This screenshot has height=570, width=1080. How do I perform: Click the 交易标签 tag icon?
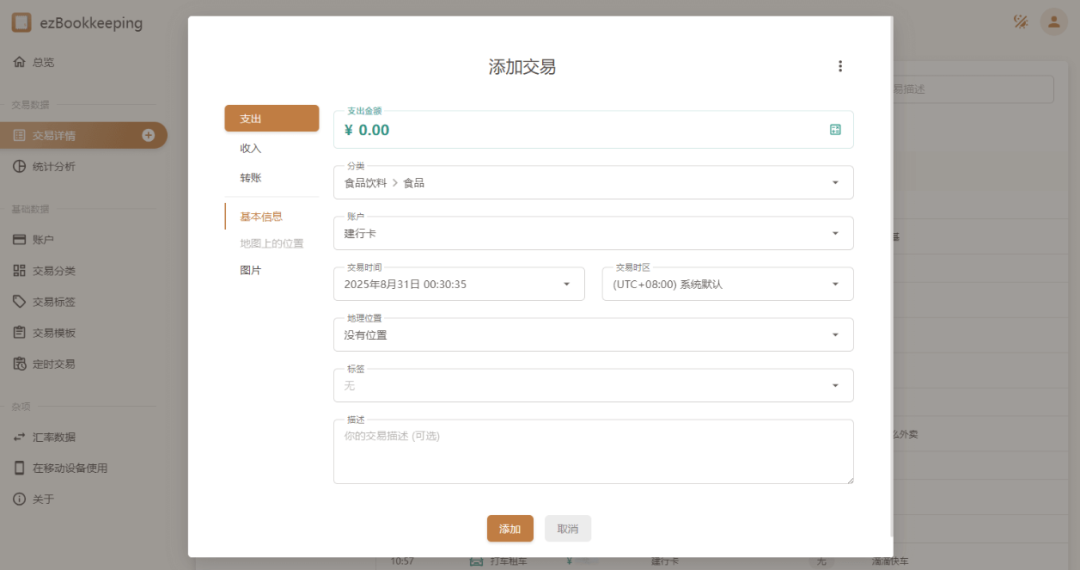point(19,302)
